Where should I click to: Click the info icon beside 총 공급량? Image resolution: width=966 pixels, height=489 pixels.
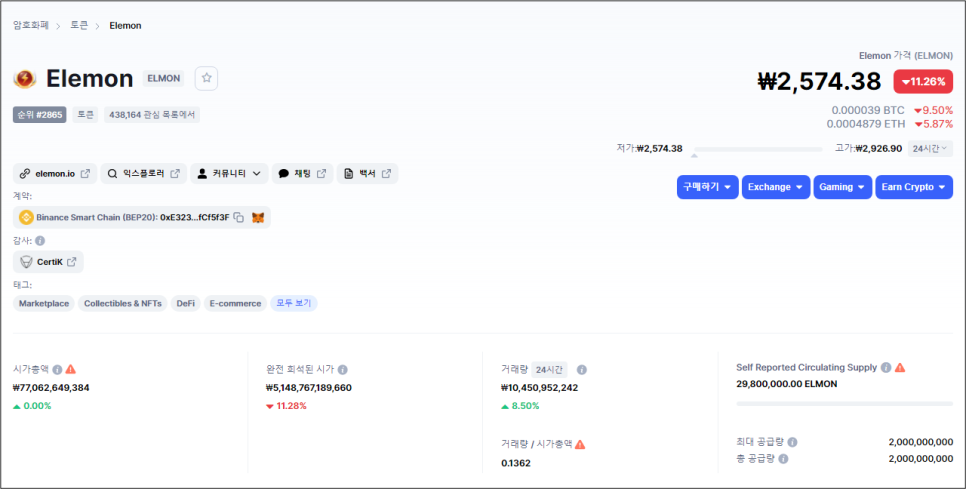783,459
